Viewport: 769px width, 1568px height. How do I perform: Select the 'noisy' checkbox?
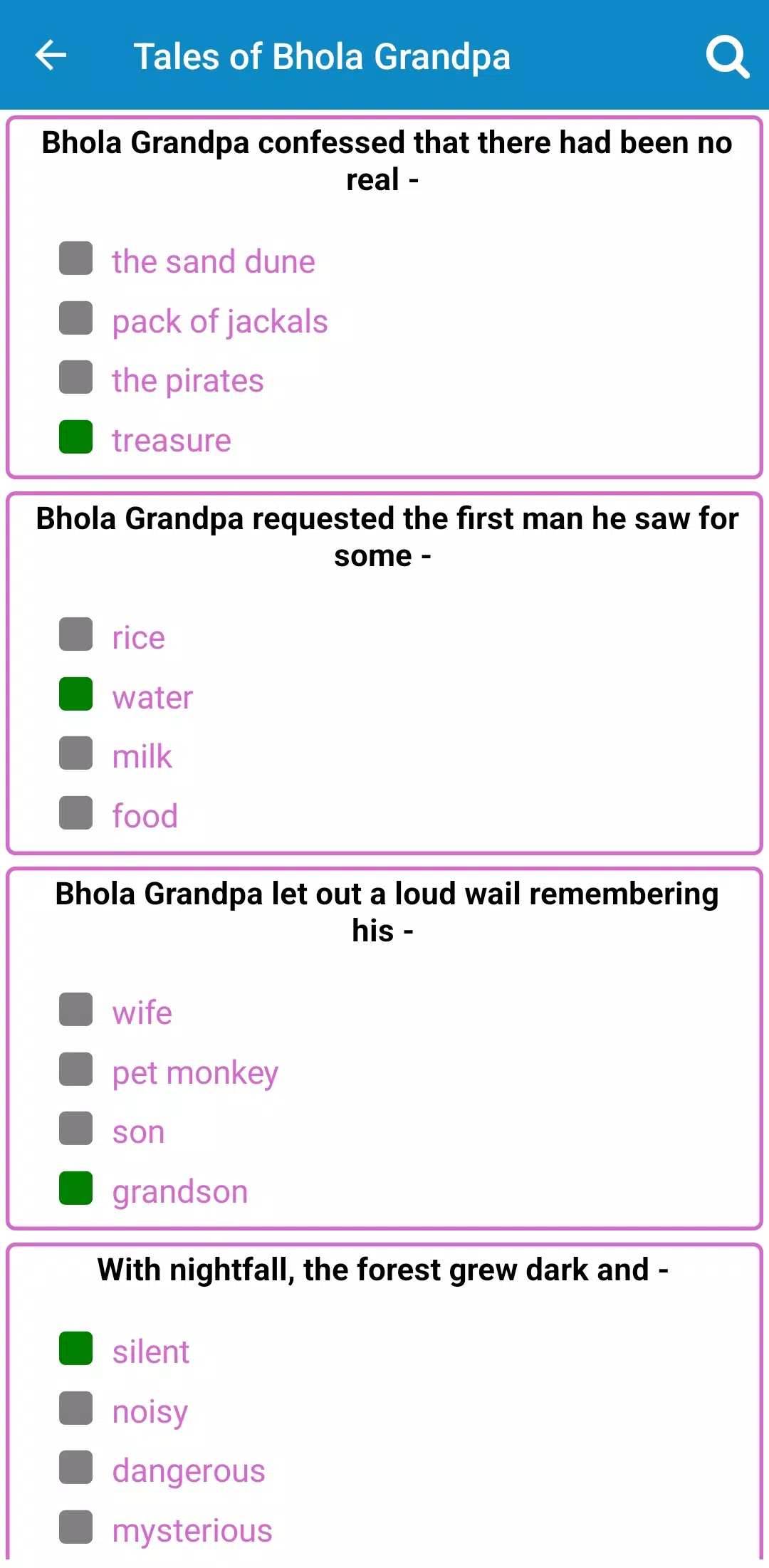coord(76,1408)
